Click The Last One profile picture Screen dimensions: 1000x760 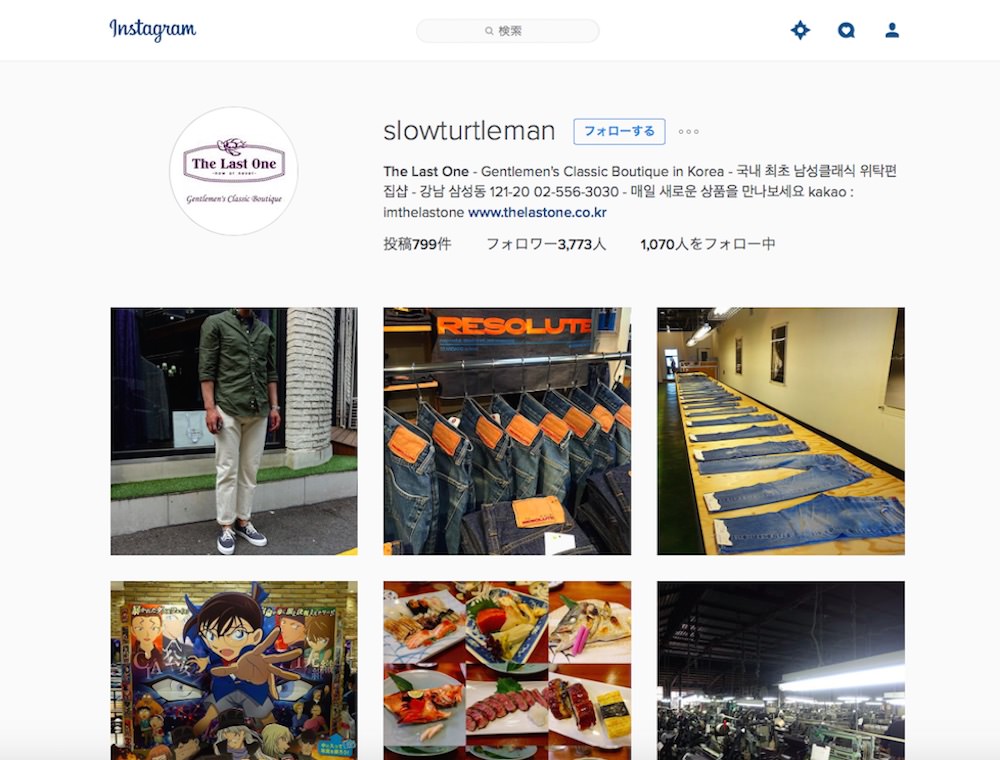234,171
